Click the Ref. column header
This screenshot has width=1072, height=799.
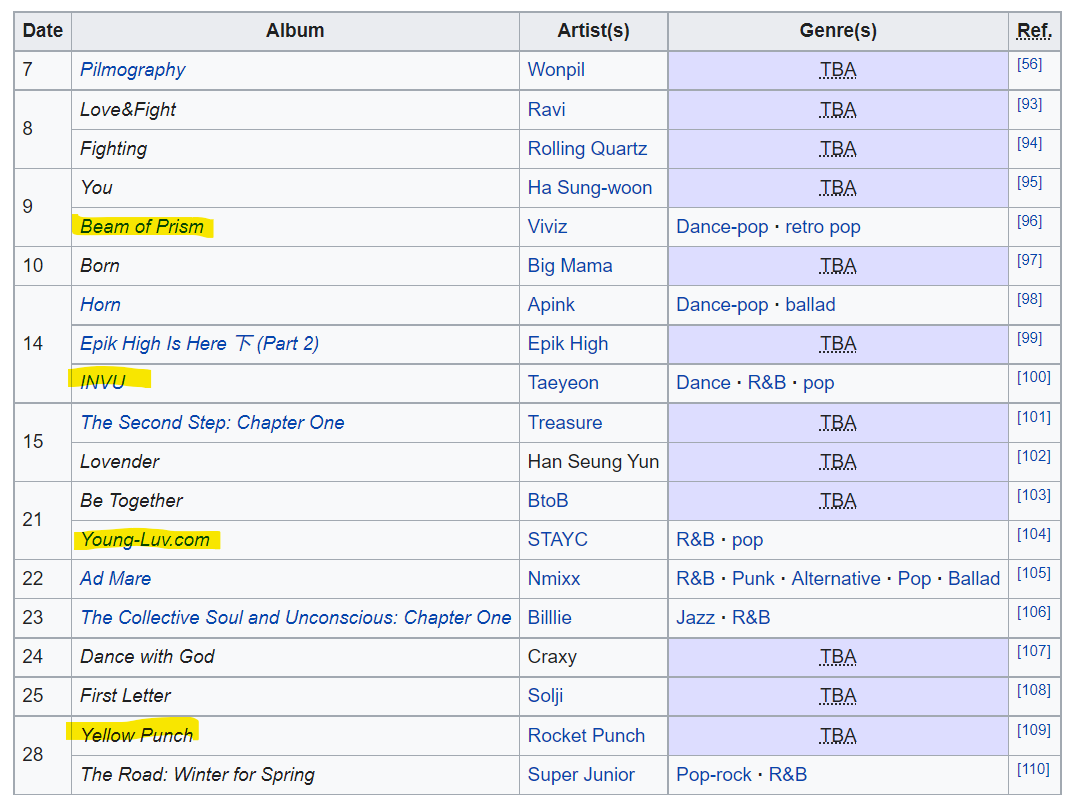(x=1034, y=31)
